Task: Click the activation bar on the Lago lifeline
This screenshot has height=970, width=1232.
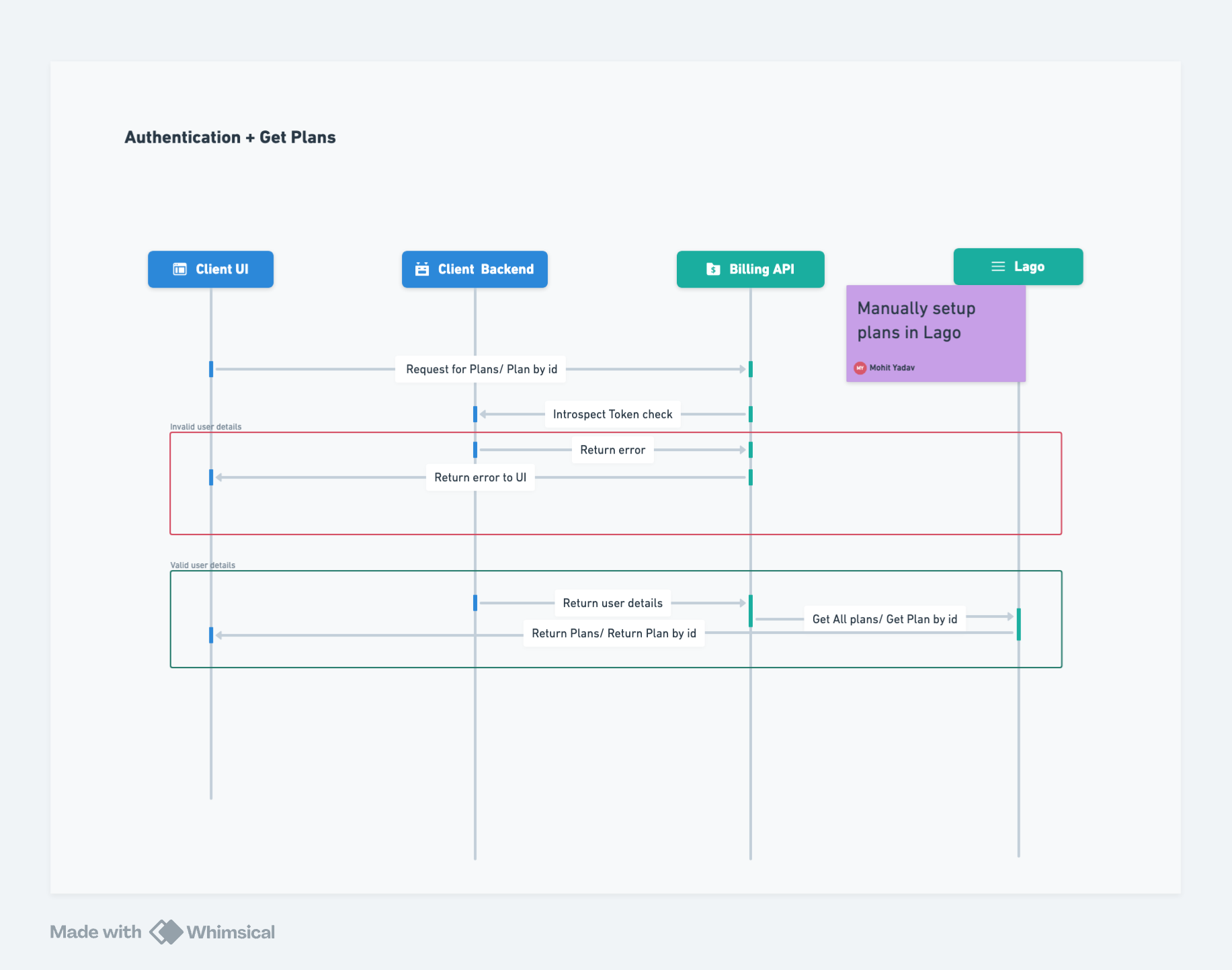Action: coord(1019,625)
